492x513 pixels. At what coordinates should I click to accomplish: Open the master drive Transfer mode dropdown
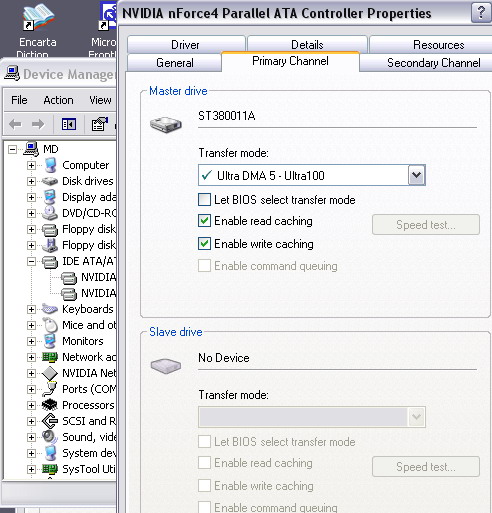417,175
